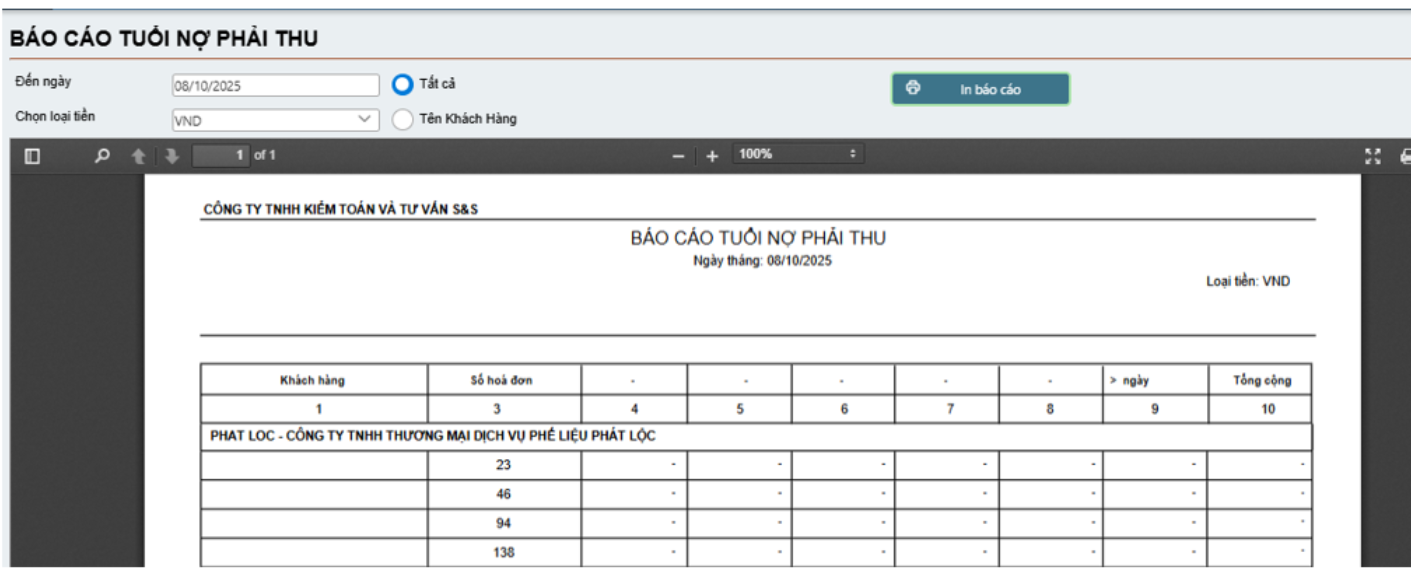Click the "Khách hàng" column header
Image resolution: width=1411 pixels, height=568 pixels.
[x=313, y=380]
